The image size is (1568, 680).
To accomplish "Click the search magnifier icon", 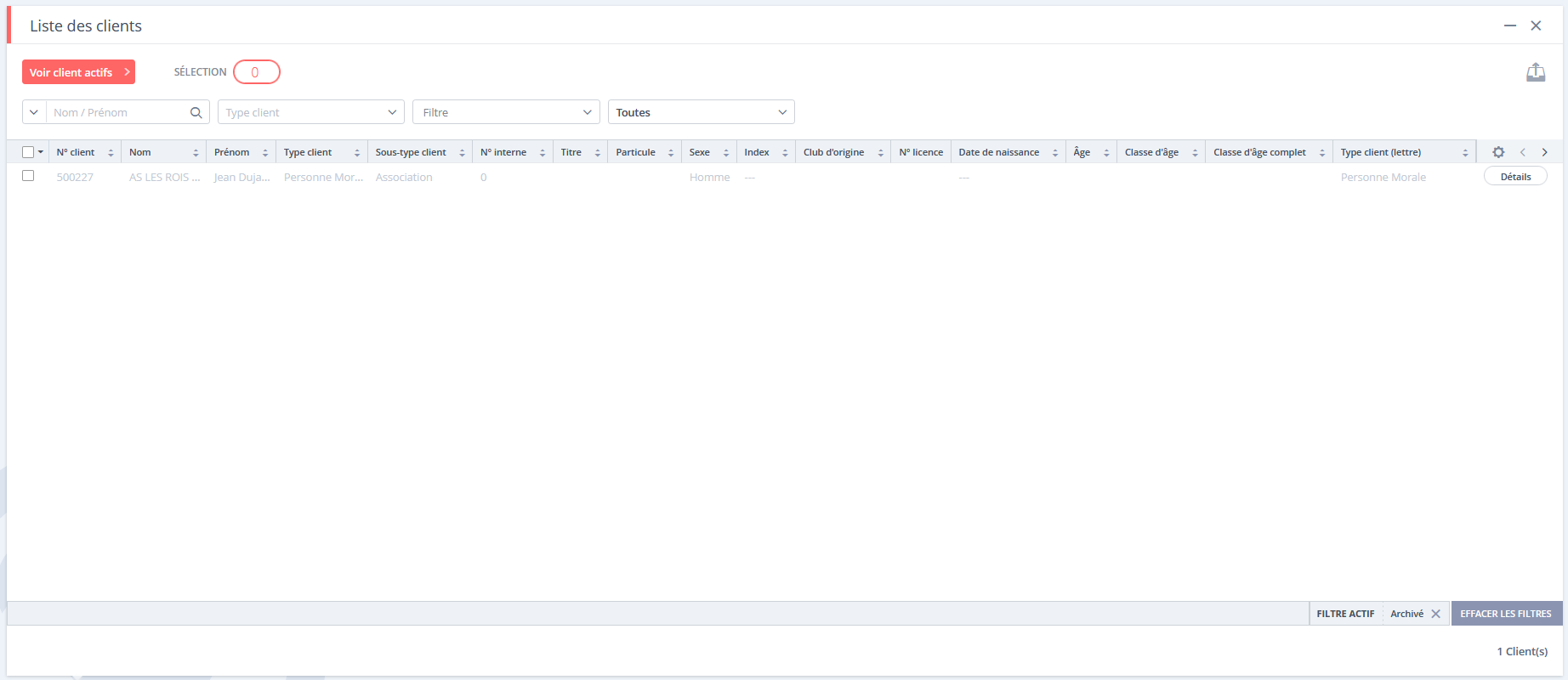I will tap(196, 112).
